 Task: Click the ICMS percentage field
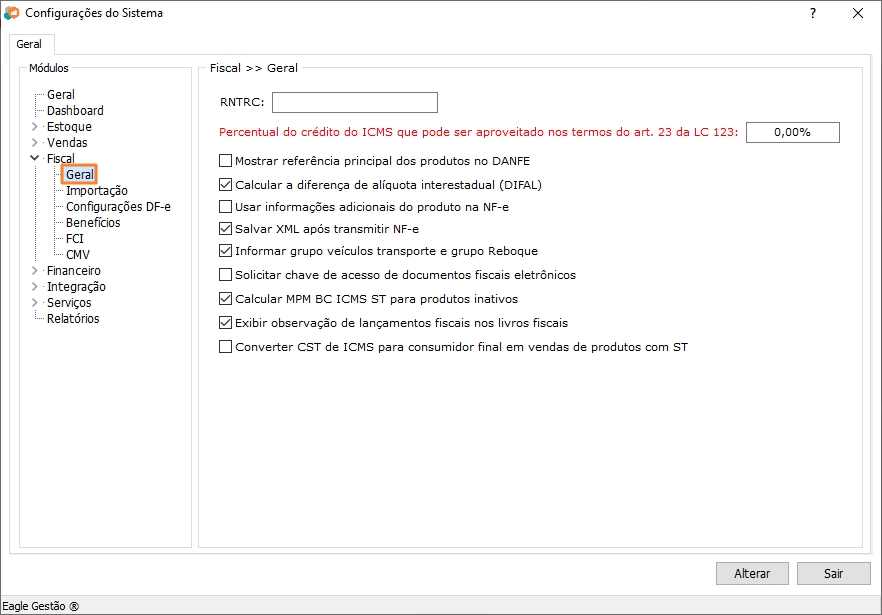pyautogui.click(x=792, y=132)
